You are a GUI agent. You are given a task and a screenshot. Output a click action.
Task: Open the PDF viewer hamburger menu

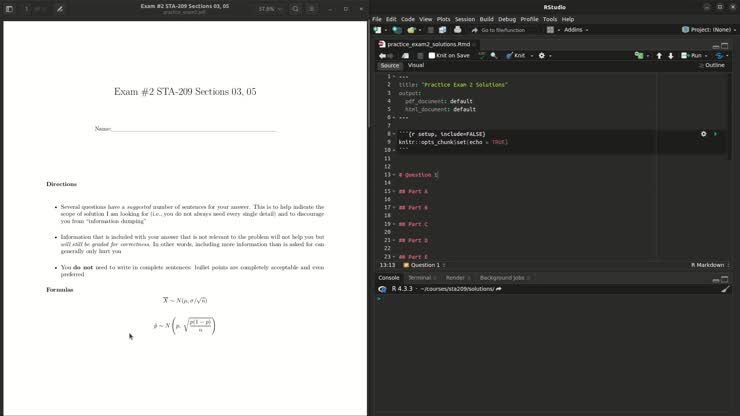(x=311, y=8)
